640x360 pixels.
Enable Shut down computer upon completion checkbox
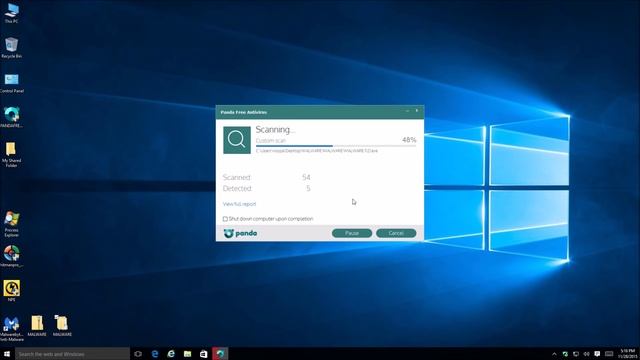(x=225, y=219)
